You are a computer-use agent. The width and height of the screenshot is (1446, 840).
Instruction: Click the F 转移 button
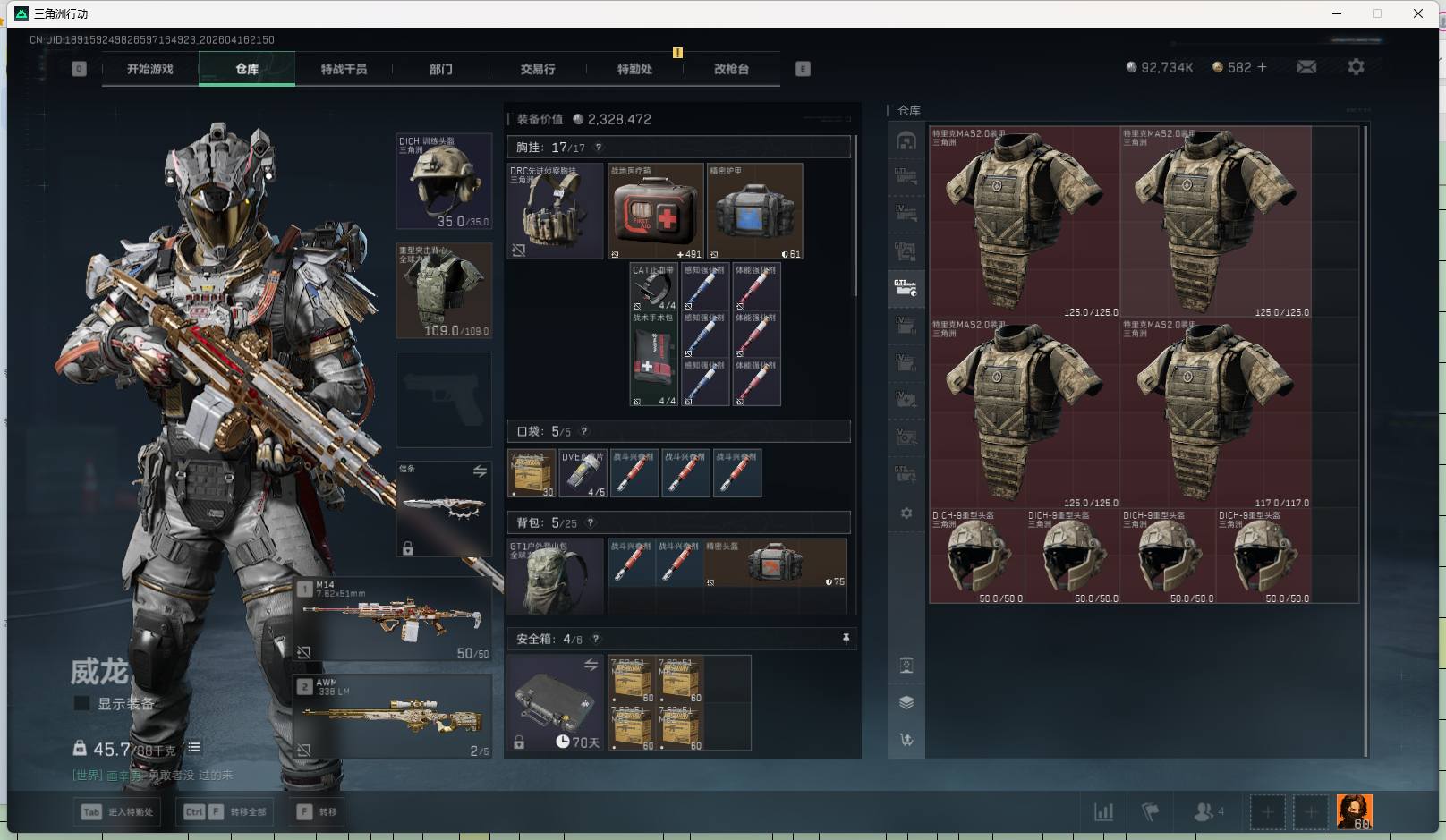pos(317,812)
